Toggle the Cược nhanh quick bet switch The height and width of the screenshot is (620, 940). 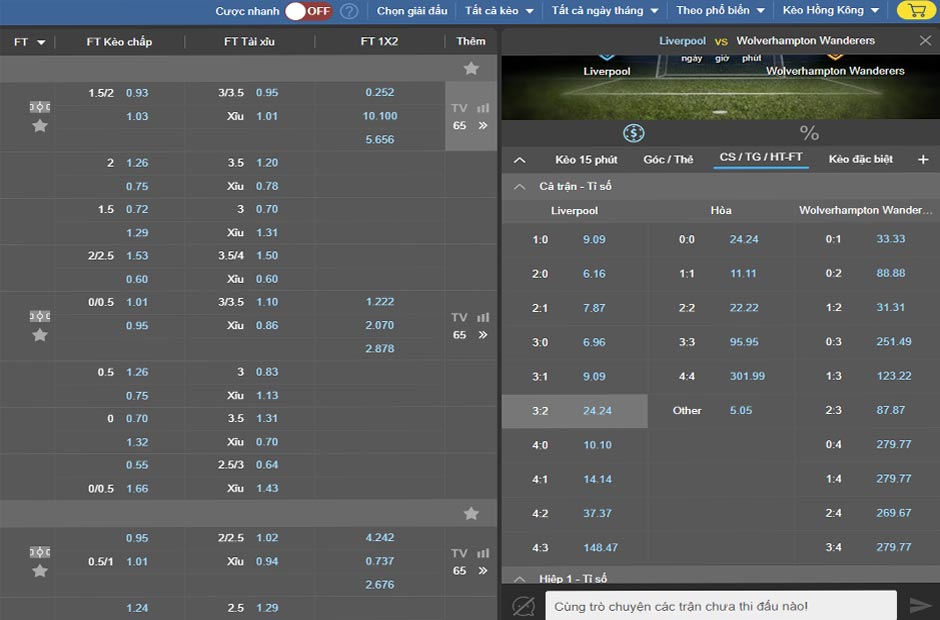click(308, 11)
